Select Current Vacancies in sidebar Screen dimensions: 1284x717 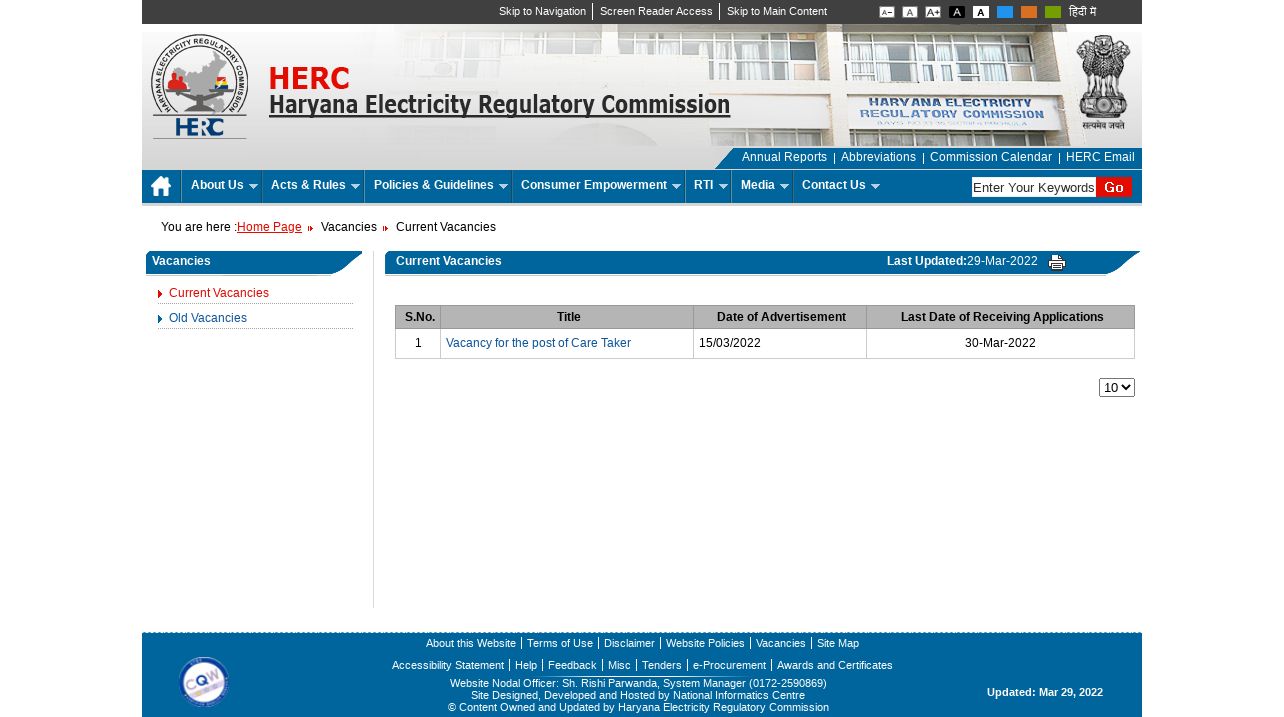[x=219, y=293]
